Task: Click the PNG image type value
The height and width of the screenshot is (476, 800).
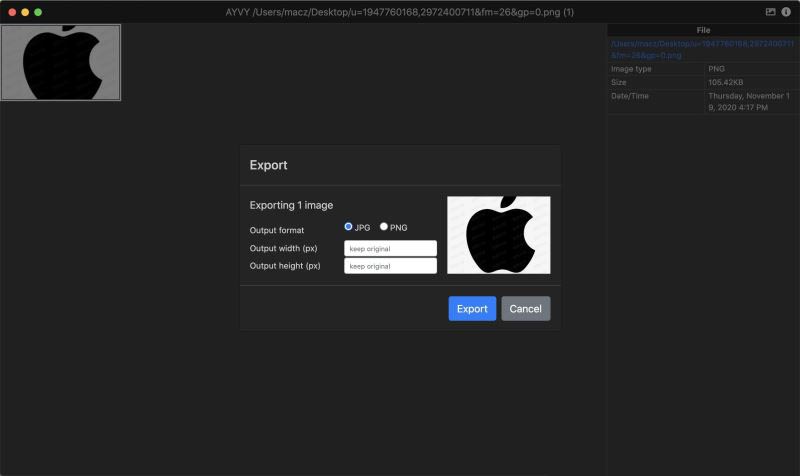Action: point(716,69)
